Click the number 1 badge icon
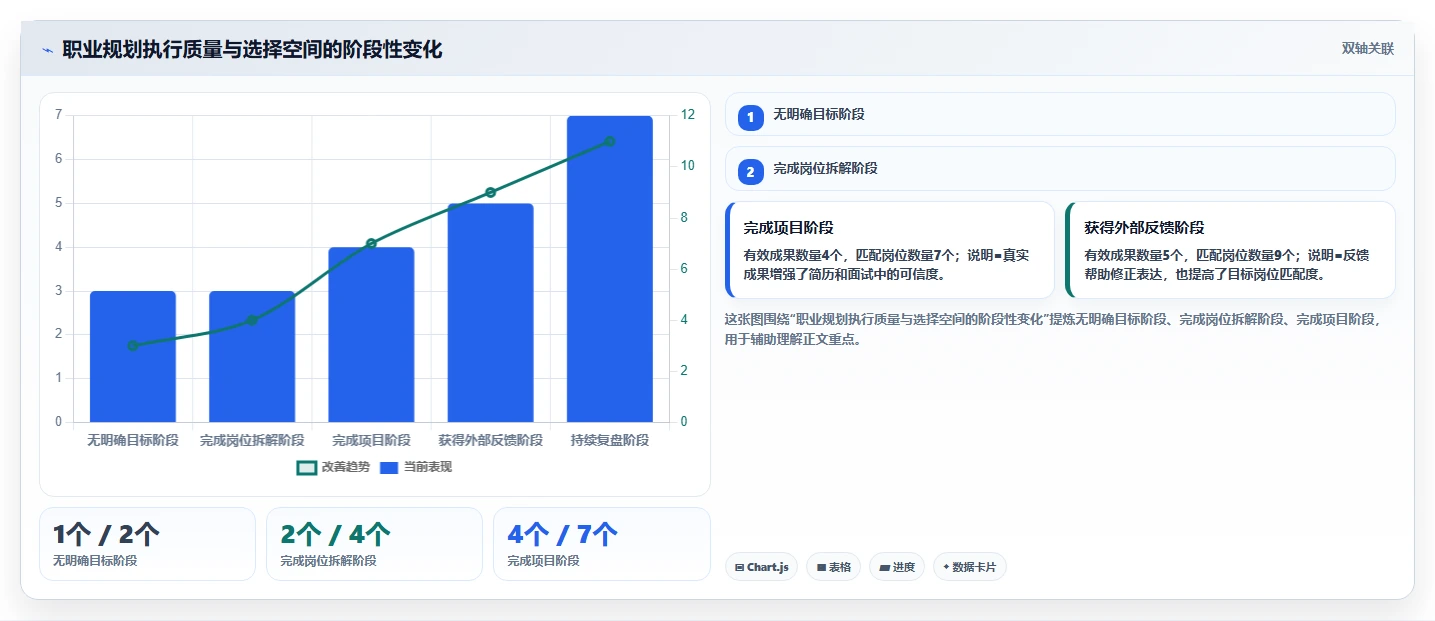This screenshot has height=621, width=1435. point(751,117)
